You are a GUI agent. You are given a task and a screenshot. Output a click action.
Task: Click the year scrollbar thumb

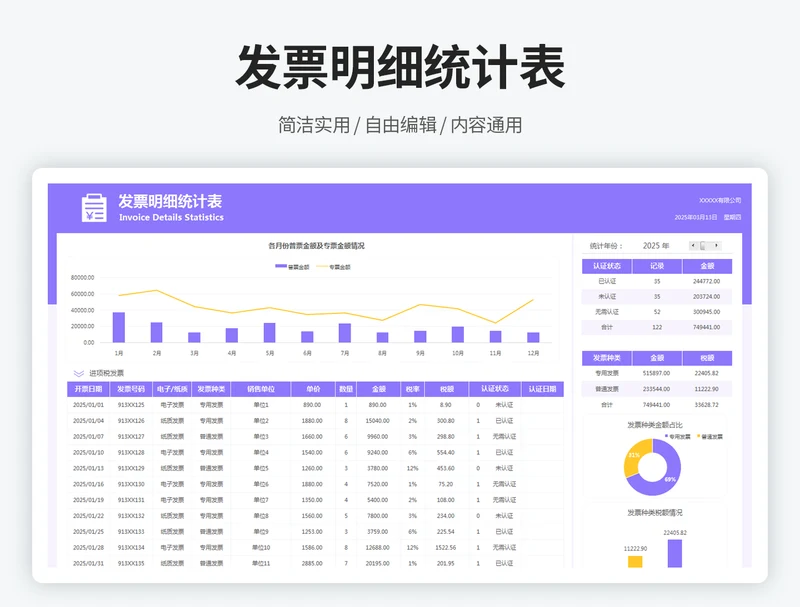tap(703, 246)
